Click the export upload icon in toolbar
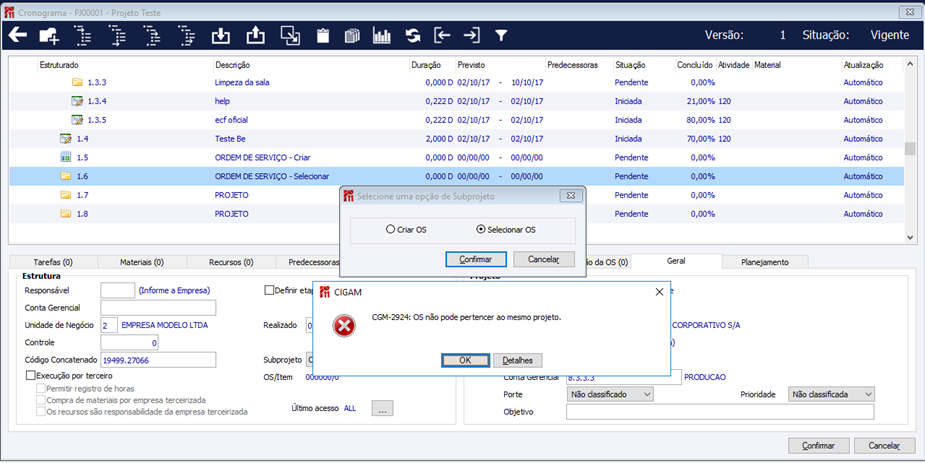Viewport: 925px width, 463px height. tap(255, 35)
